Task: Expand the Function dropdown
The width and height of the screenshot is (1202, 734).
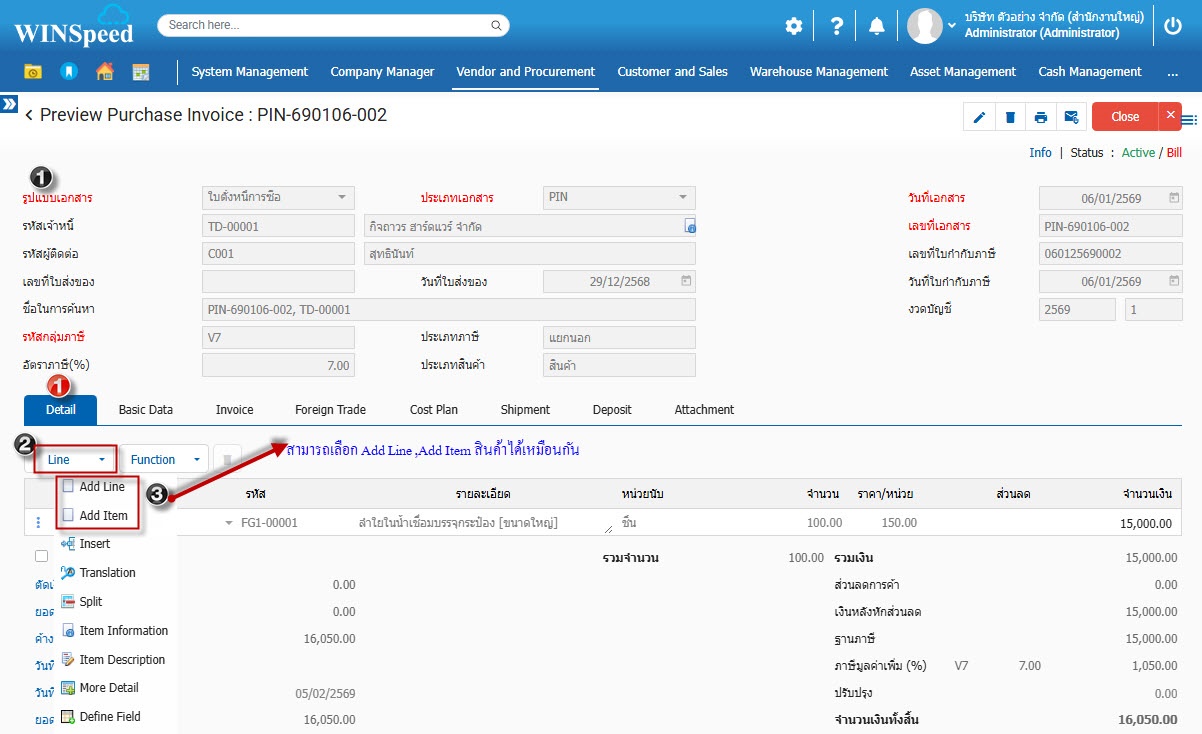Action: [x=165, y=460]
